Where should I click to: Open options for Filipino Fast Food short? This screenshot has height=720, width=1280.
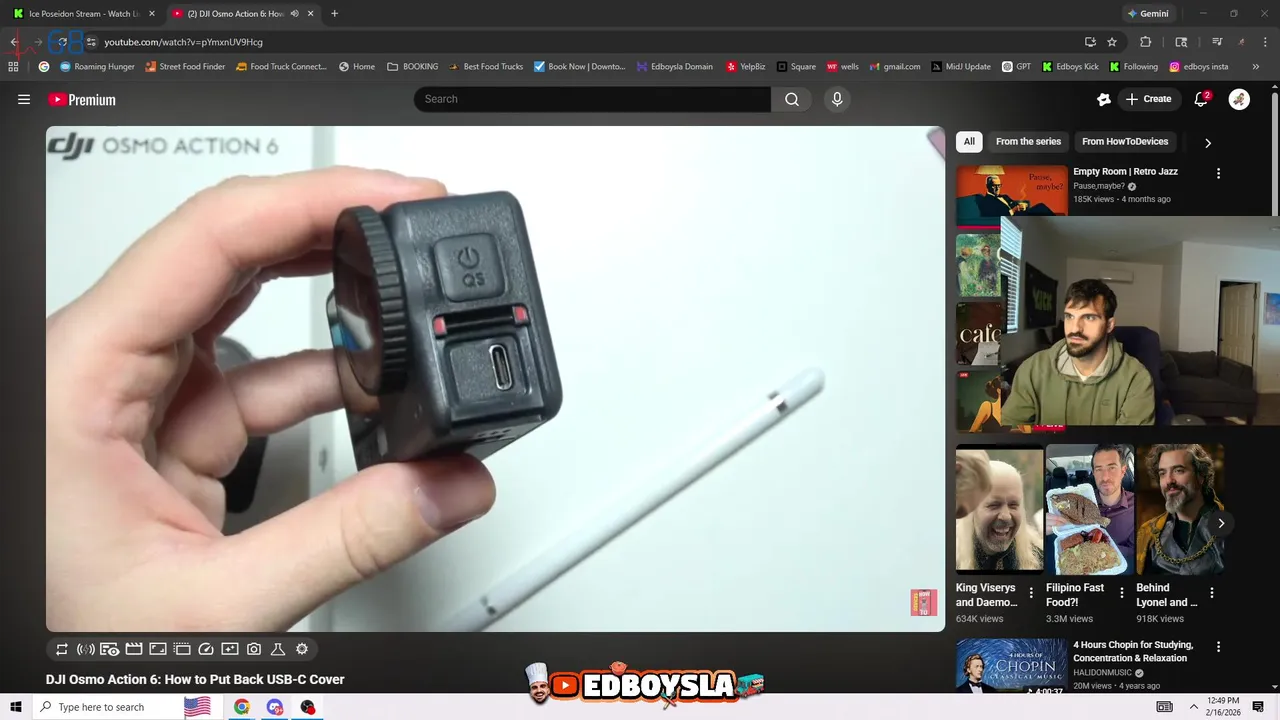pyautogui.click(x=1121, y=593)
